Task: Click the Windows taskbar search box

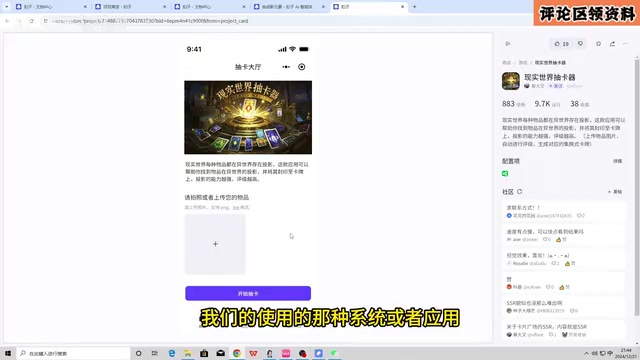Action: tap(73, 353)
